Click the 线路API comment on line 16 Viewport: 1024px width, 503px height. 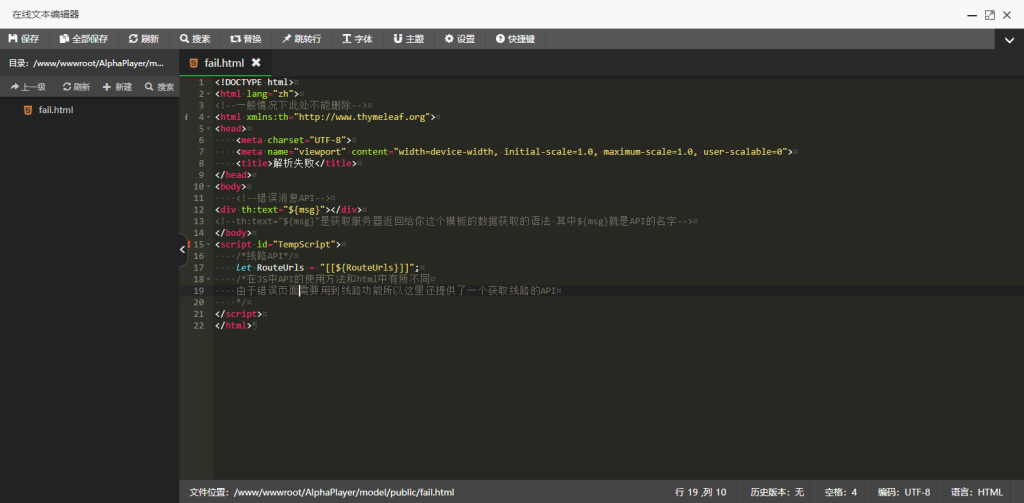[264, 256]
